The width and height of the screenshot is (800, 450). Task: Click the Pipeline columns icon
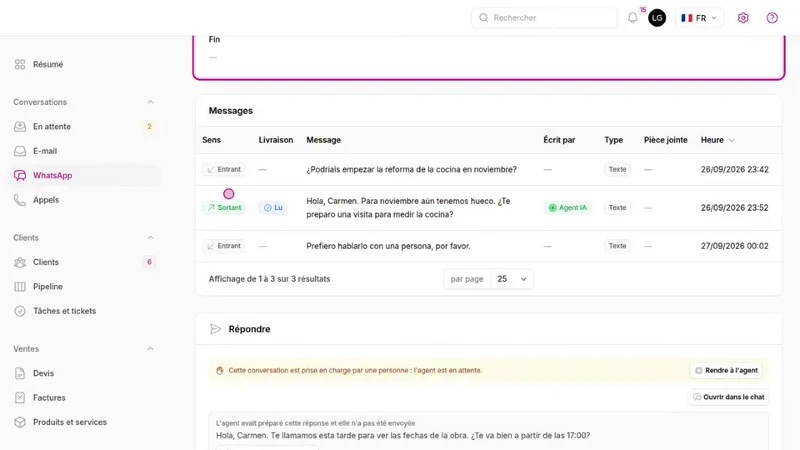coord(20,287)
